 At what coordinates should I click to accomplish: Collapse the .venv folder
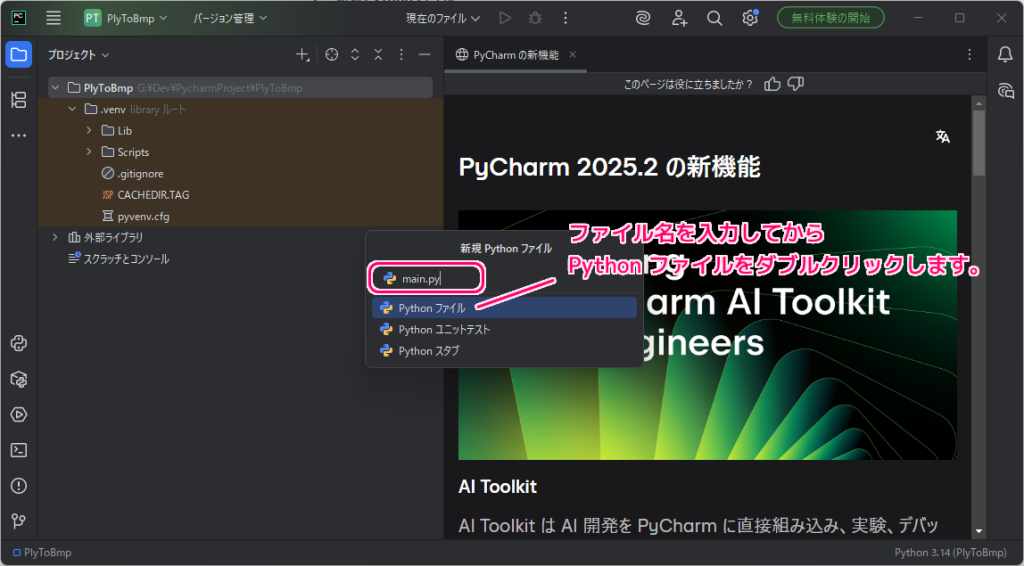(x=72, y=109)
